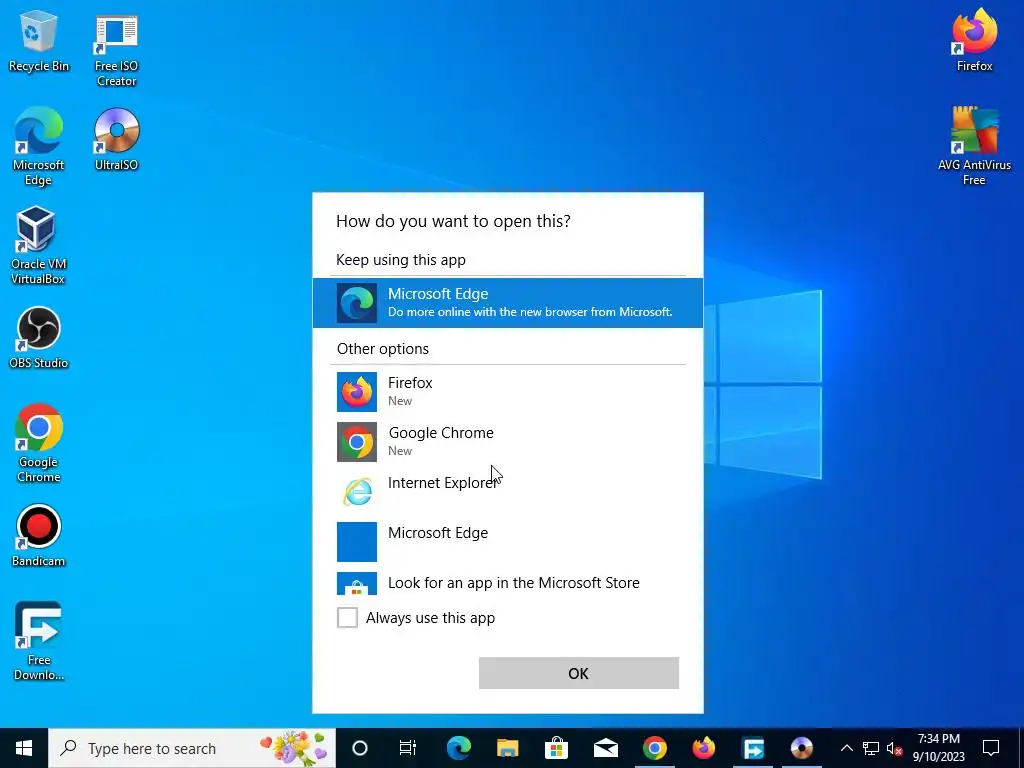Choose Look for an app in the Microsoft Store

tap(507, 583)
